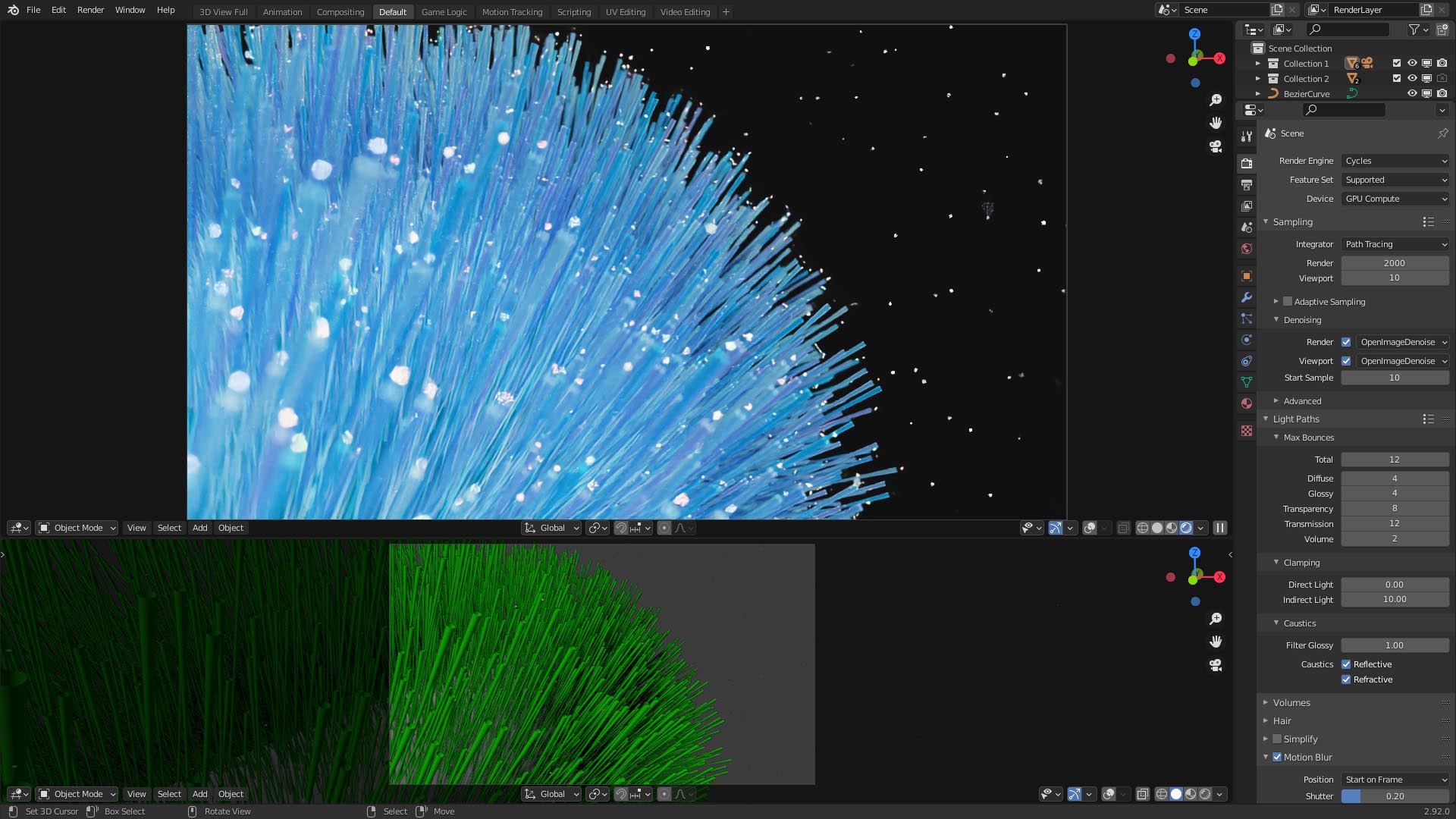Hide BezierCurve with its eye icon
1456x819 pixels.
click(x=1412, y=94)
